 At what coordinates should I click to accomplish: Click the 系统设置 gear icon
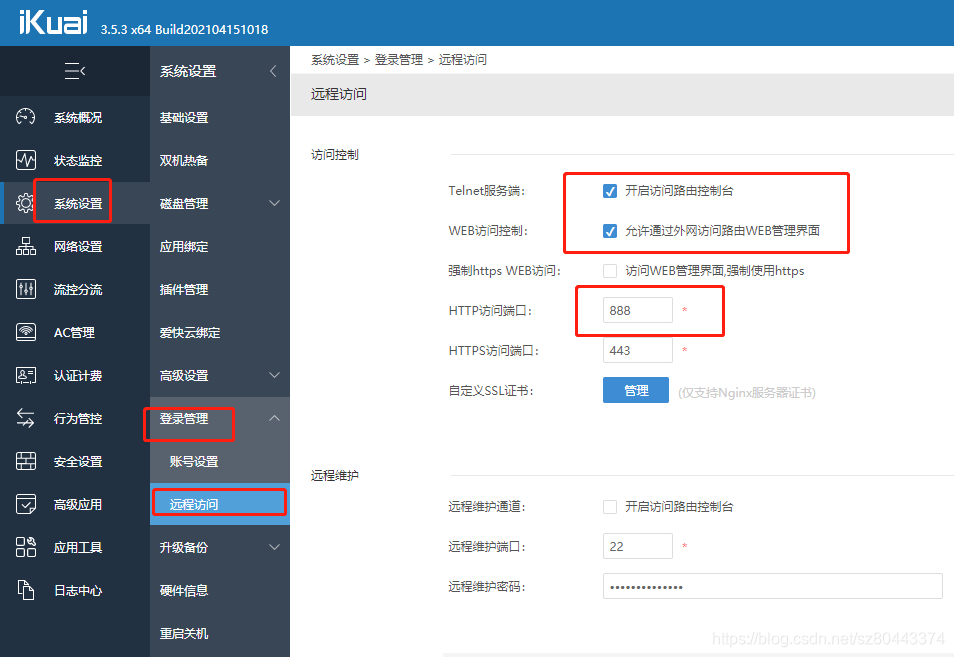coord(26,203)
